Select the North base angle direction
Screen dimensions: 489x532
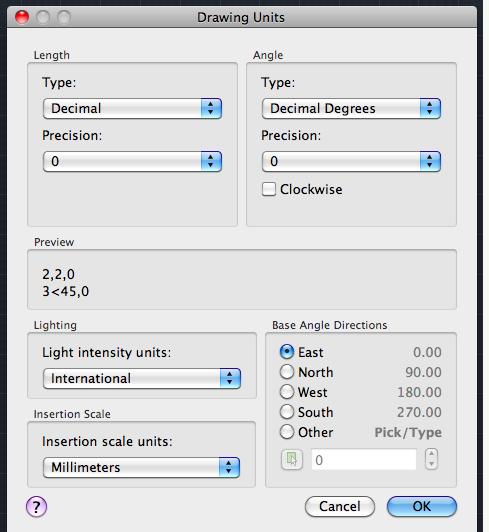coord(287,372)
